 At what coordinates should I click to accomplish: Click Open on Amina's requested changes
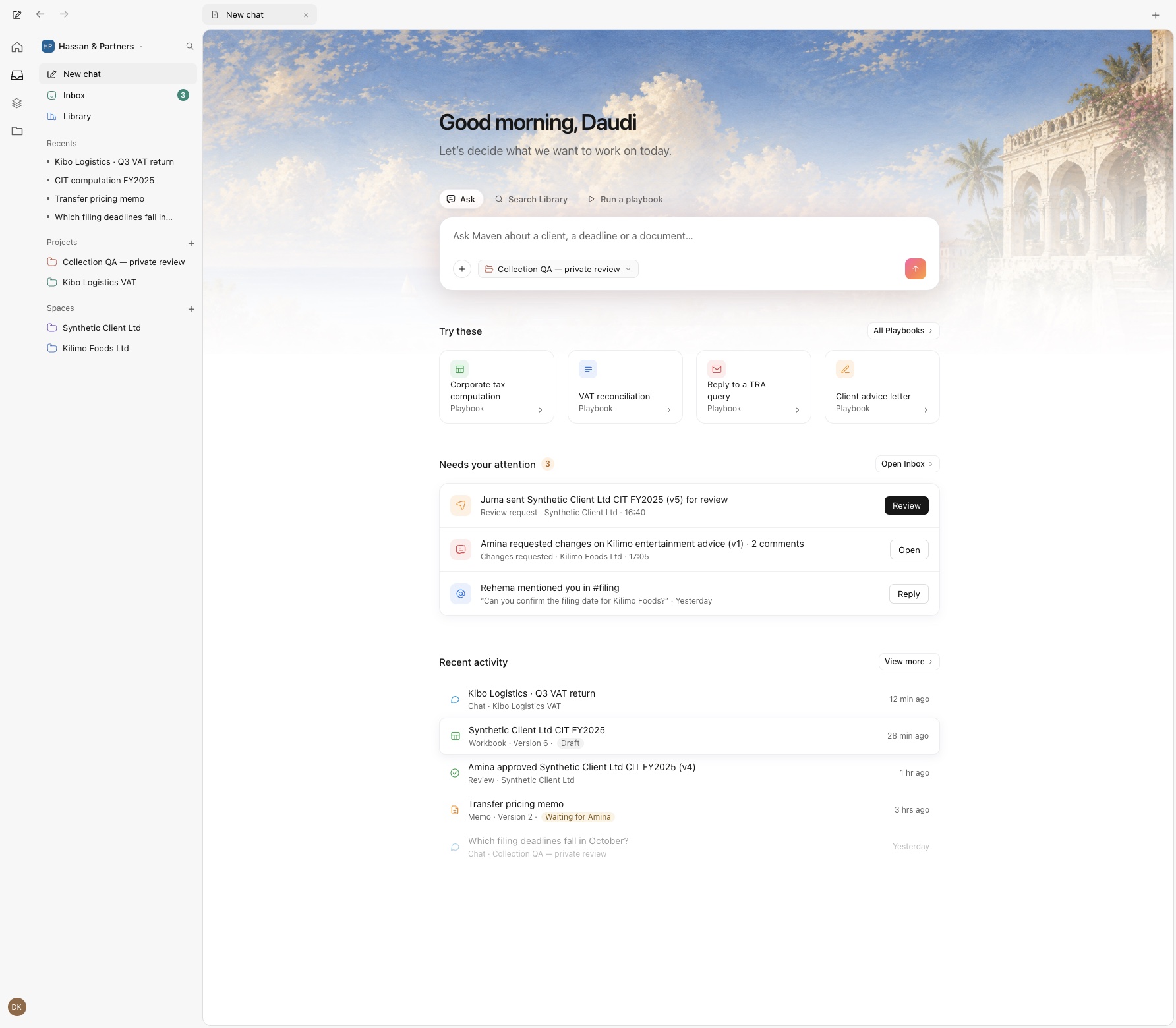(909, 550)
